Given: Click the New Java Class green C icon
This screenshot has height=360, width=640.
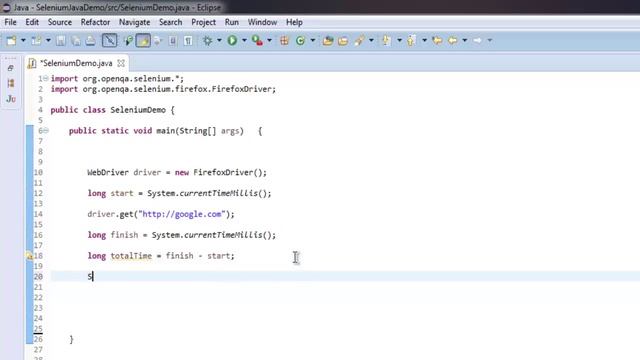Looking at the screenshot, I should point(300,40).
